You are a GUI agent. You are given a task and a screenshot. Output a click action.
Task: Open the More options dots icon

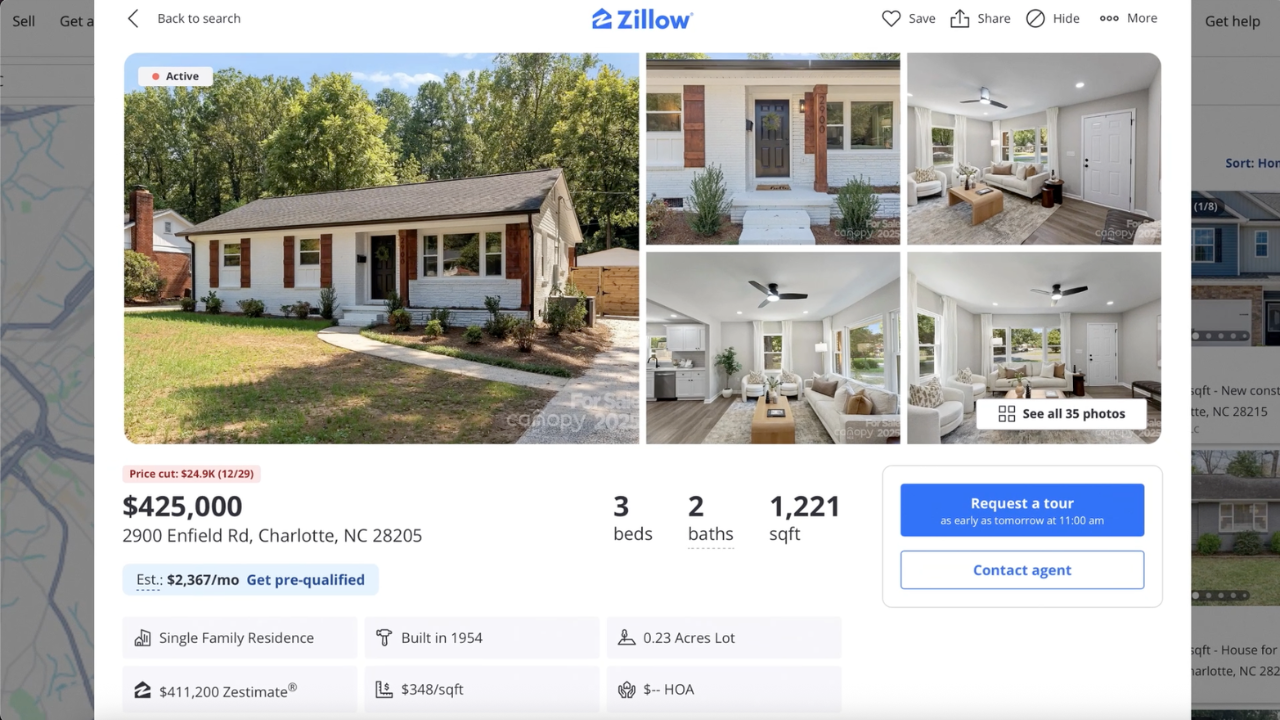[1109, 18]
